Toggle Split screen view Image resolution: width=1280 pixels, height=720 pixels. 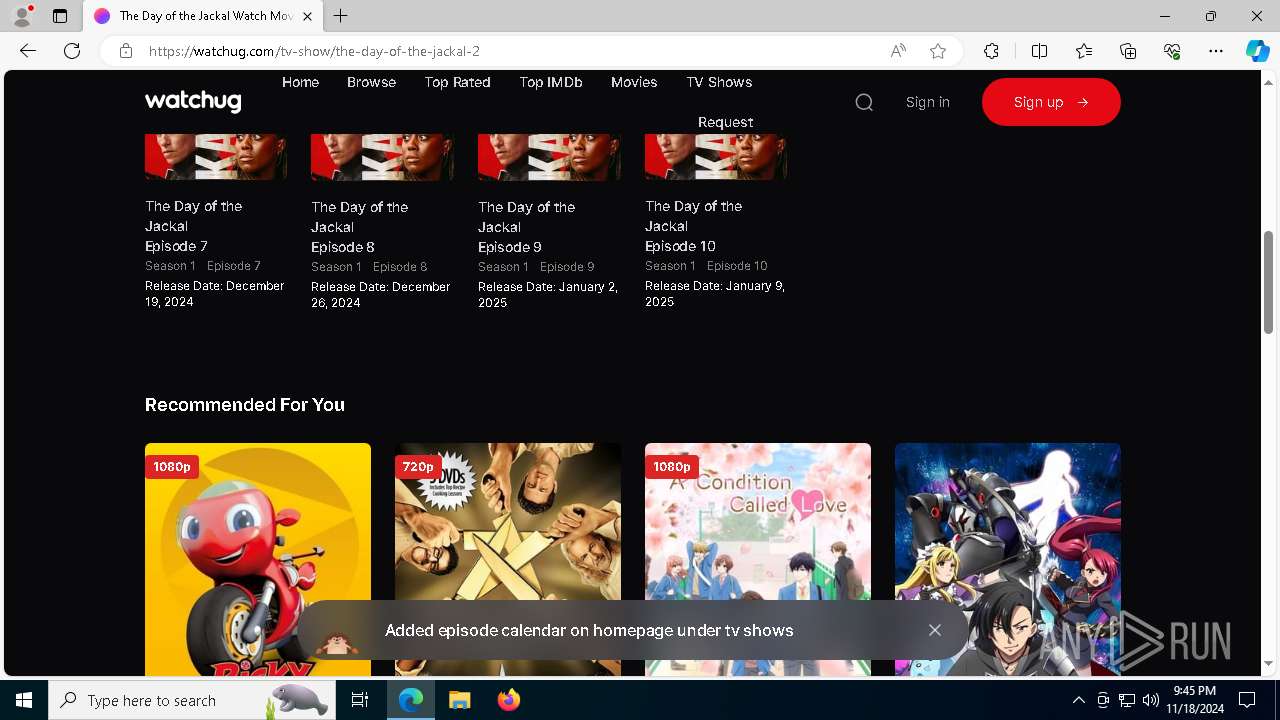1039,51
